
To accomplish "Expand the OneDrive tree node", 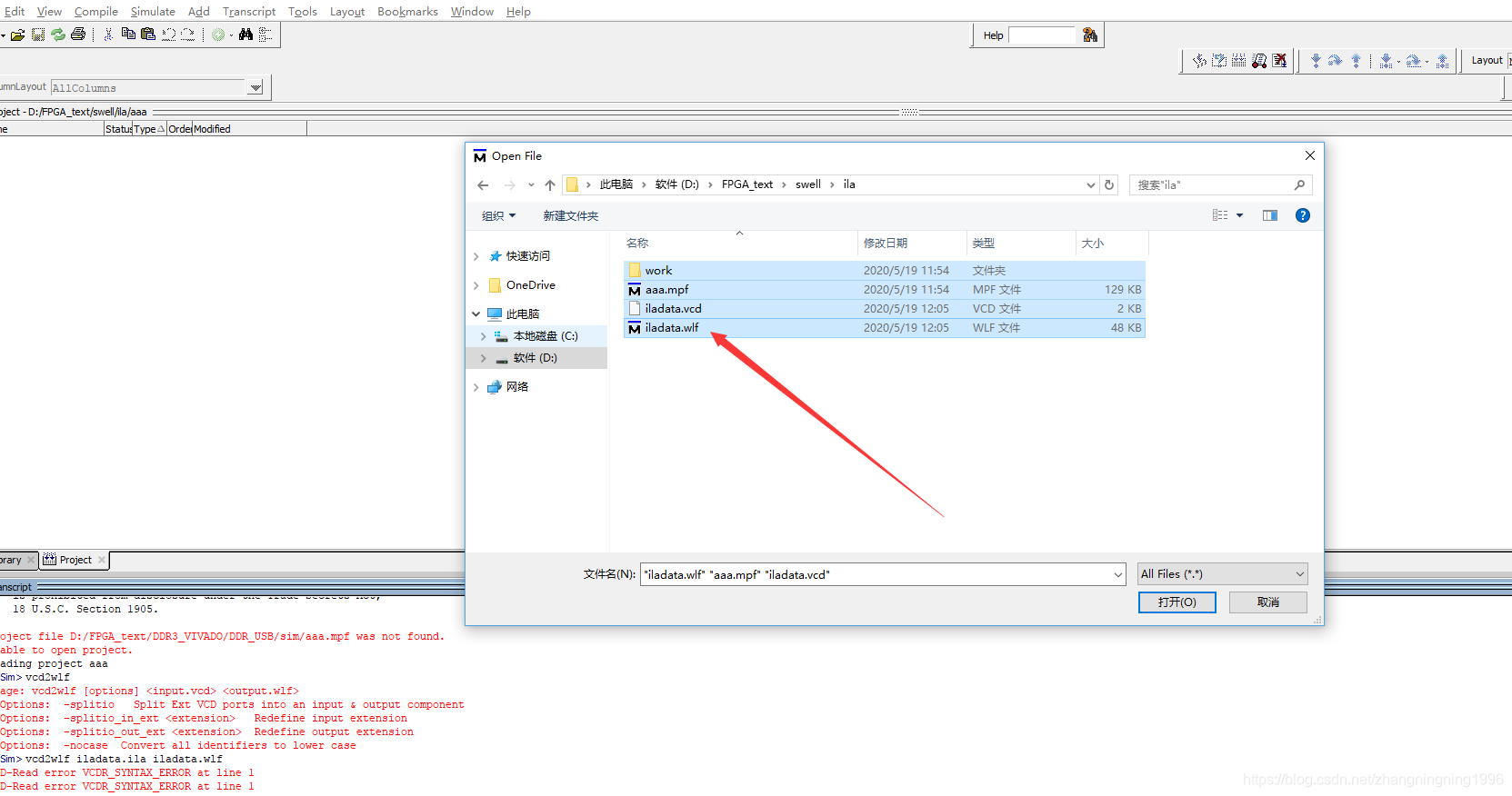I will (476, 285).
